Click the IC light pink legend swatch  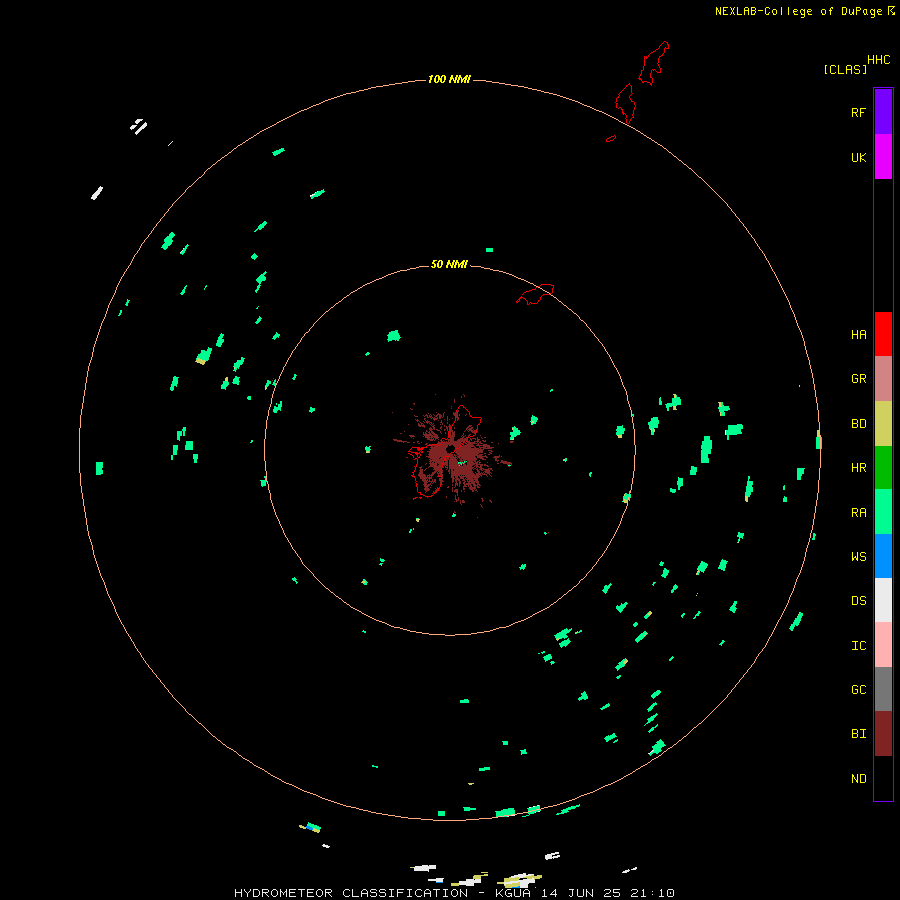[883, 645]
